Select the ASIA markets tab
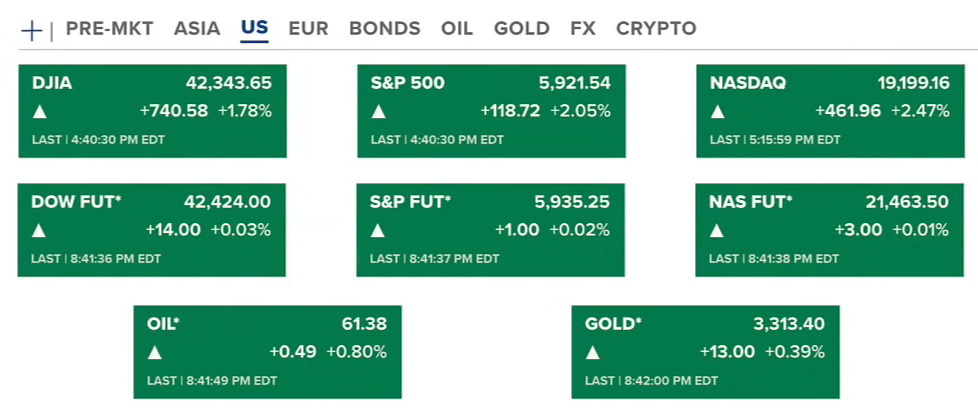The height and width of the screenshot is (408, 978). [x=197, y=29]
